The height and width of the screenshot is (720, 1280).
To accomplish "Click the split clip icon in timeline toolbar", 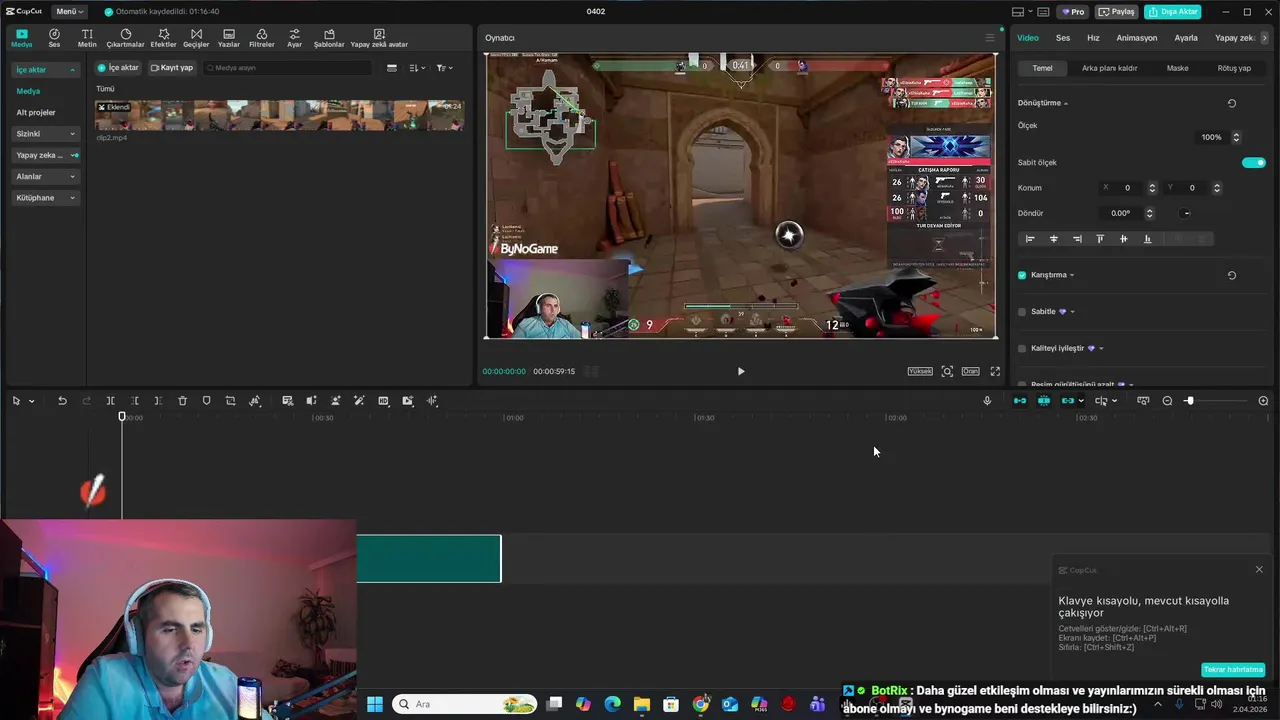I will pyautogui.click(x=110, y=401).
